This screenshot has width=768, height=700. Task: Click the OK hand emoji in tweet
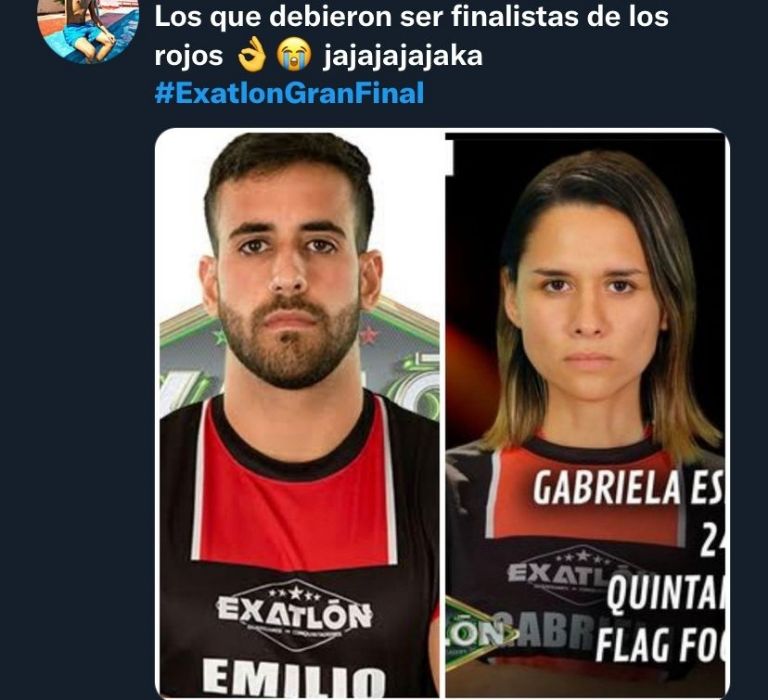tap(251, 55)
